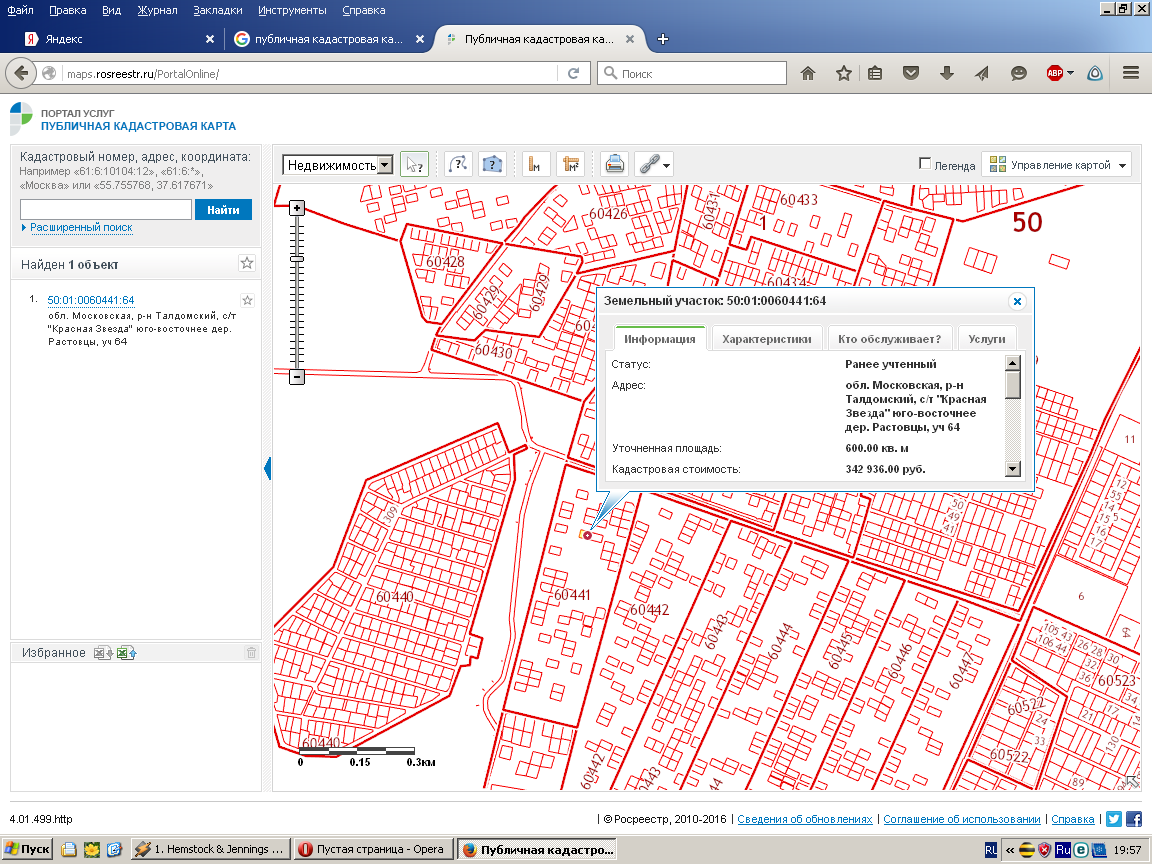
Task: Switch to the Услуги tab
Action: click(987, 339)
